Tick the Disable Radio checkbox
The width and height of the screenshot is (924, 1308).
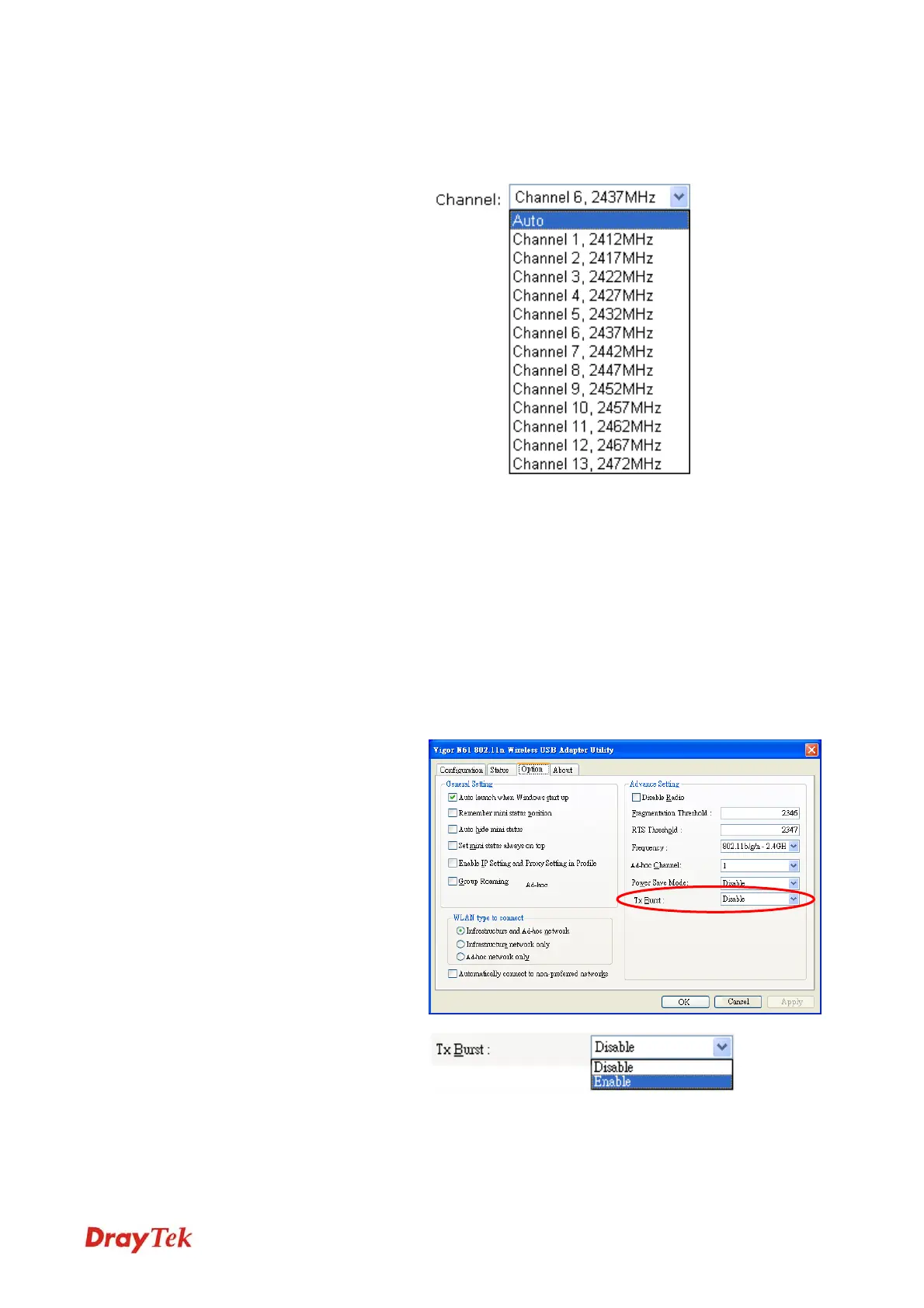coord(636,797)
